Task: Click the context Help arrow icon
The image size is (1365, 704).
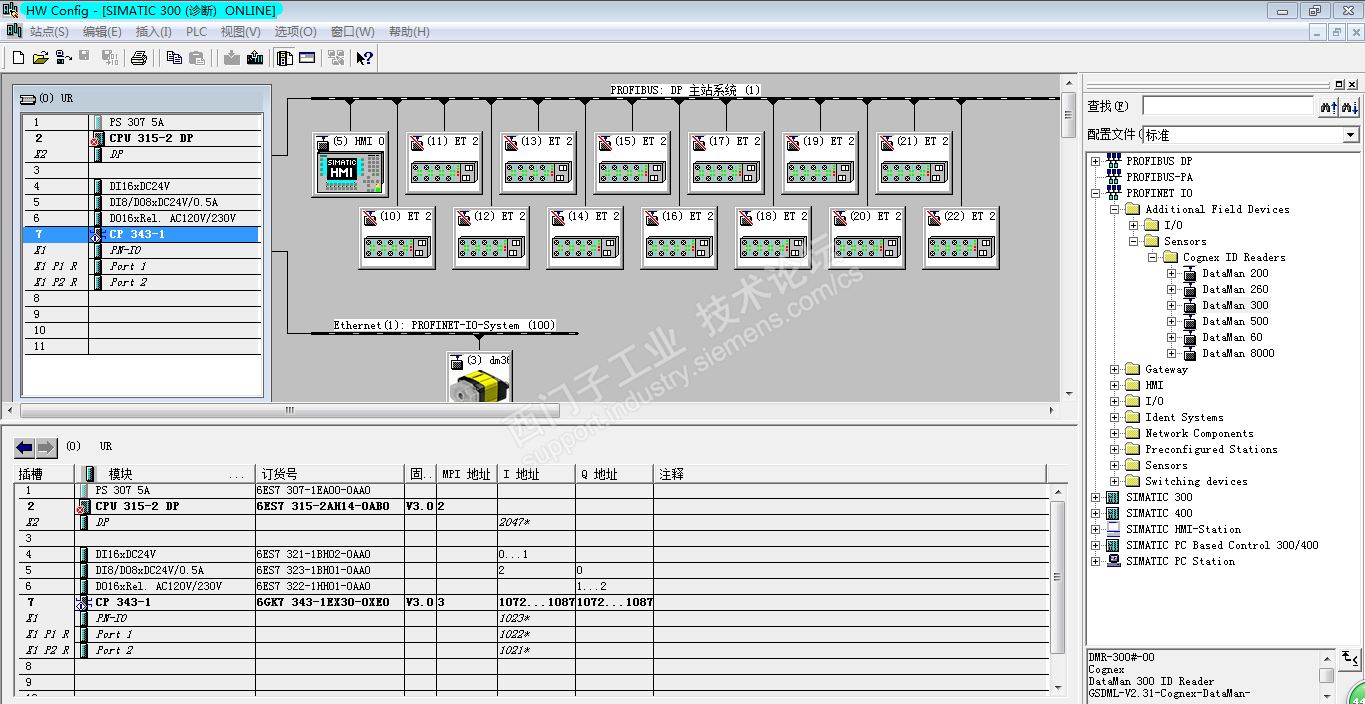Action: point(365,58)
